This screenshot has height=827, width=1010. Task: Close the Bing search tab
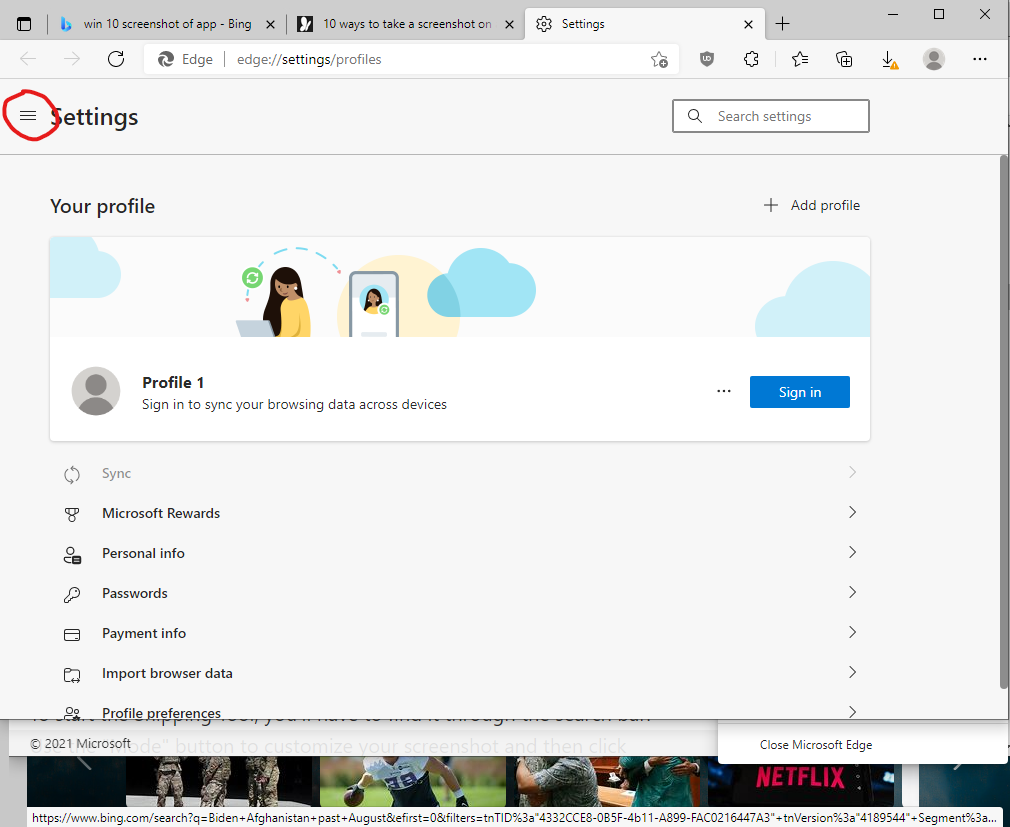(271, 24)
